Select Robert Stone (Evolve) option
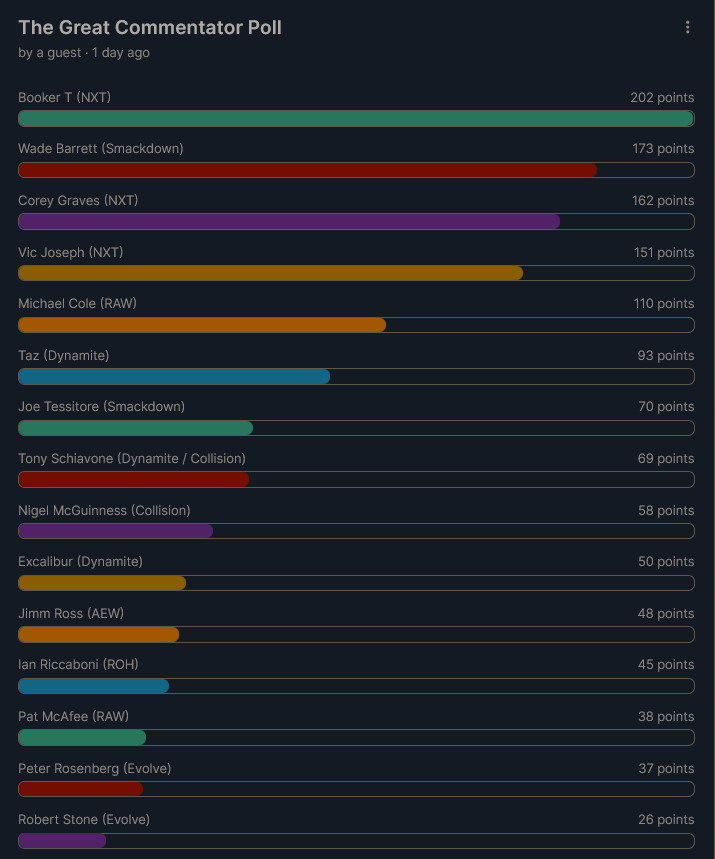This screenshot has width=715, height=859. coord(84,820)
